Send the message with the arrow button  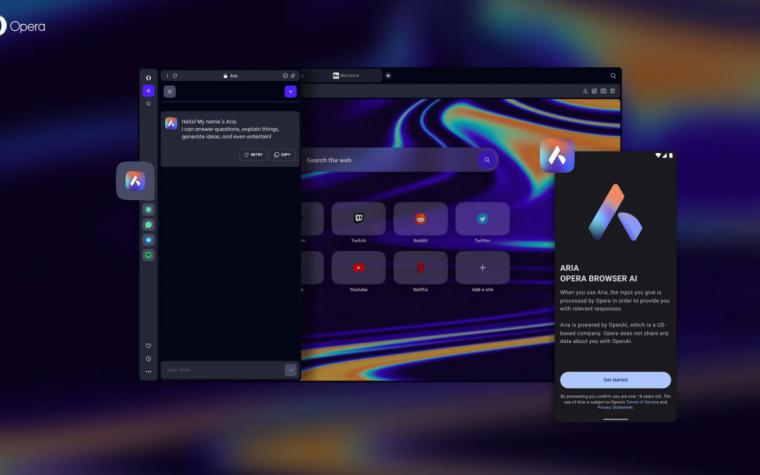point(290,370)
